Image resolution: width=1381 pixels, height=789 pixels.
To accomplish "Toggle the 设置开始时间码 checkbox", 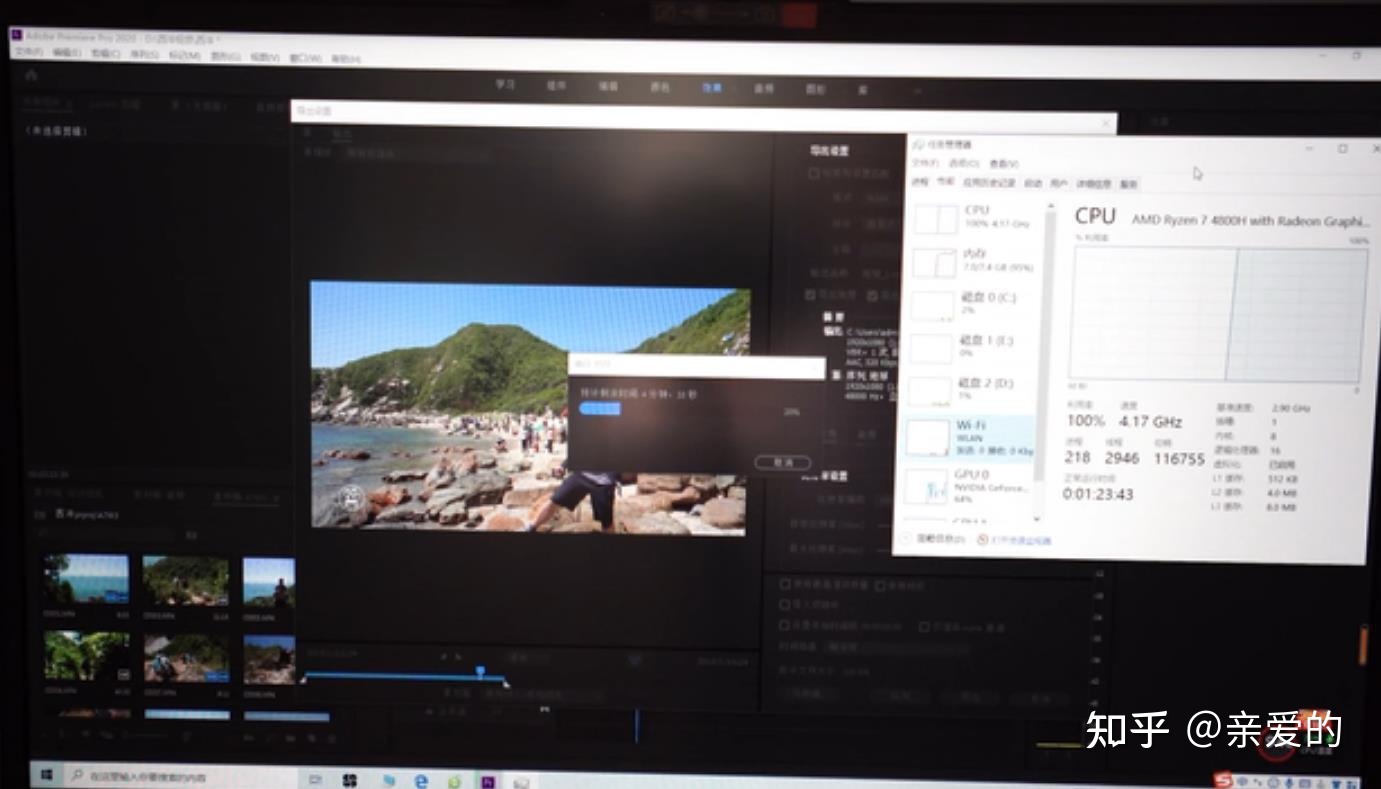I will (786, 626).
